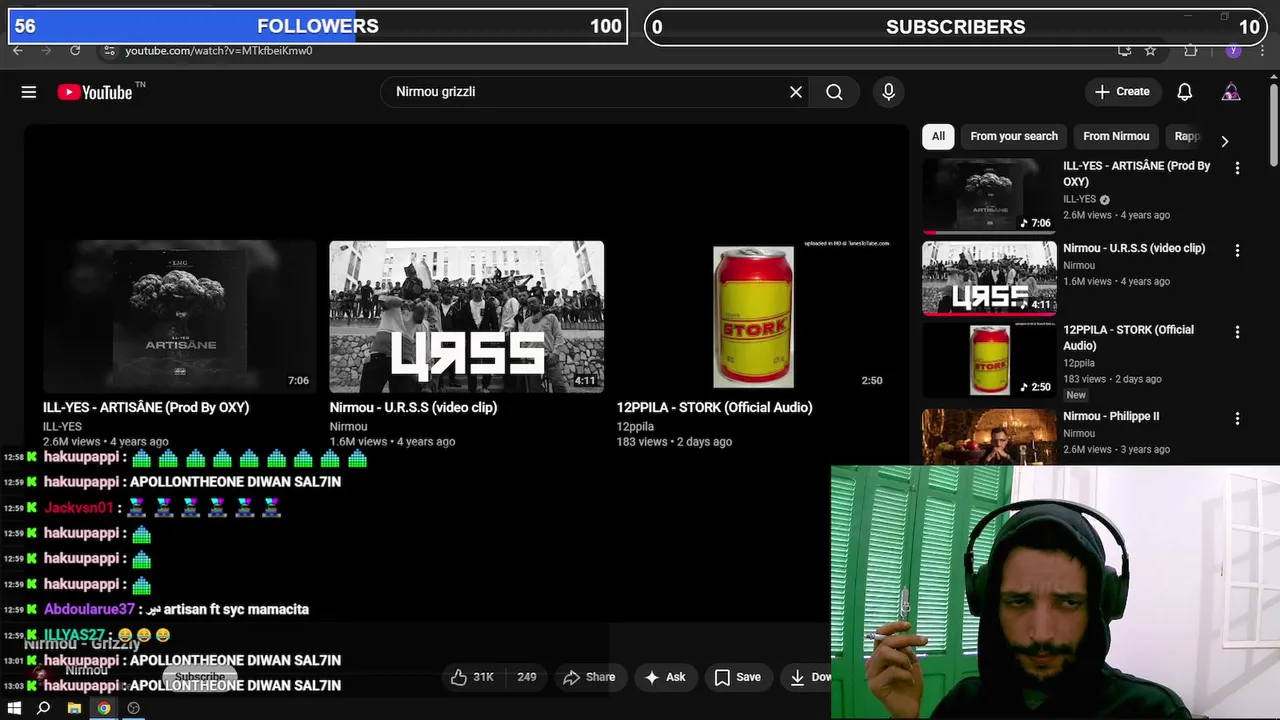Open end-screen title 12PPILA - STORK (Official Audio)
This screenshot has width=1280, height=720.
(x=714, y=407)
